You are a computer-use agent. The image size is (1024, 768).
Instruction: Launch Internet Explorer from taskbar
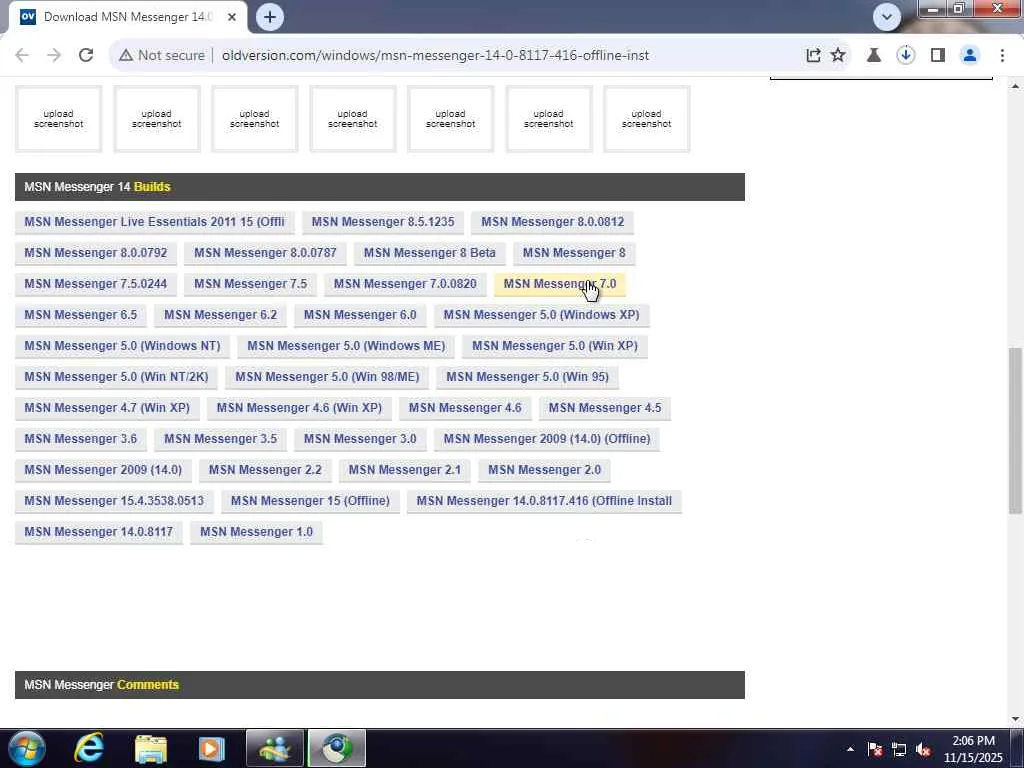click(x=88, y=748)
